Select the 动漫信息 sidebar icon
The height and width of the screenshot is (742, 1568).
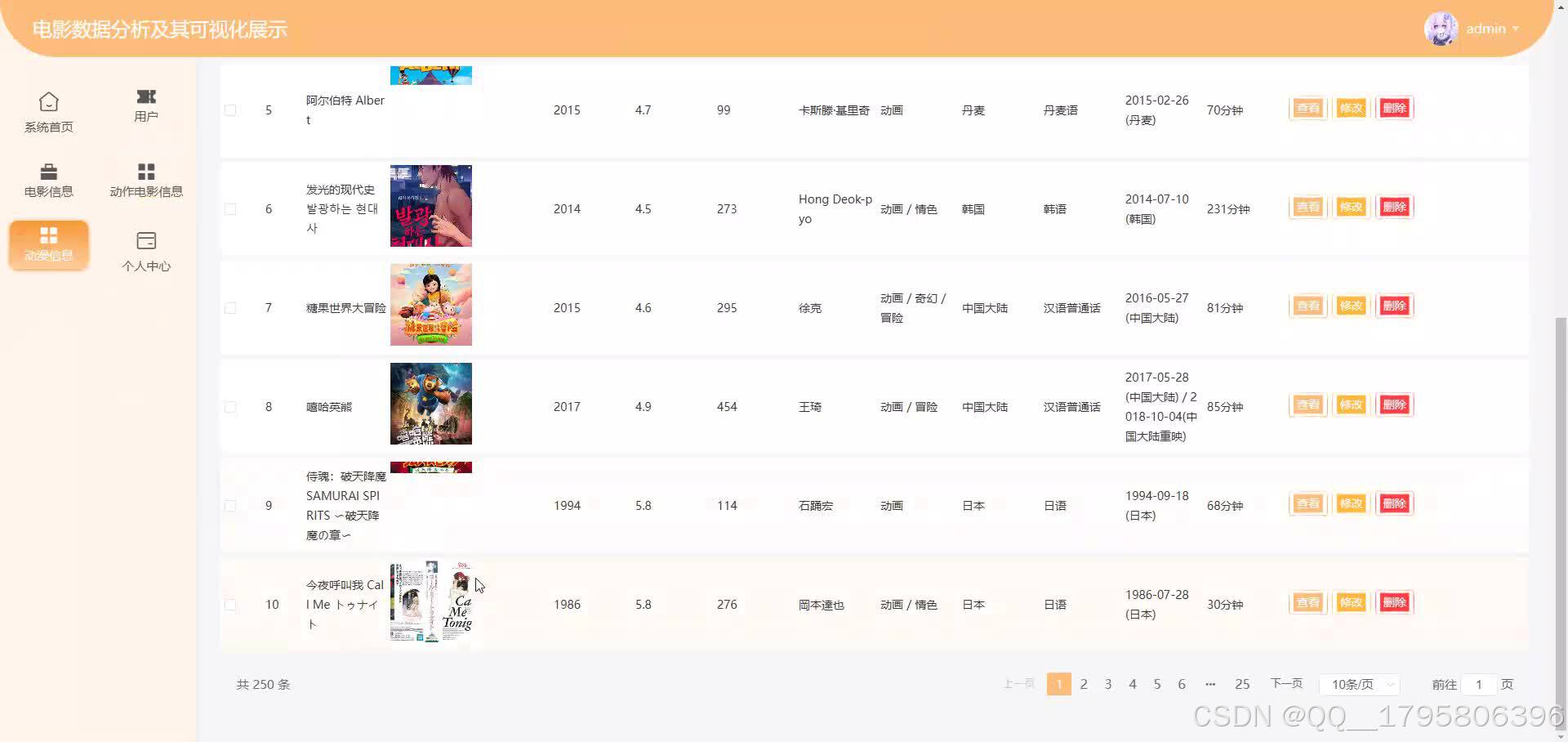48,236
